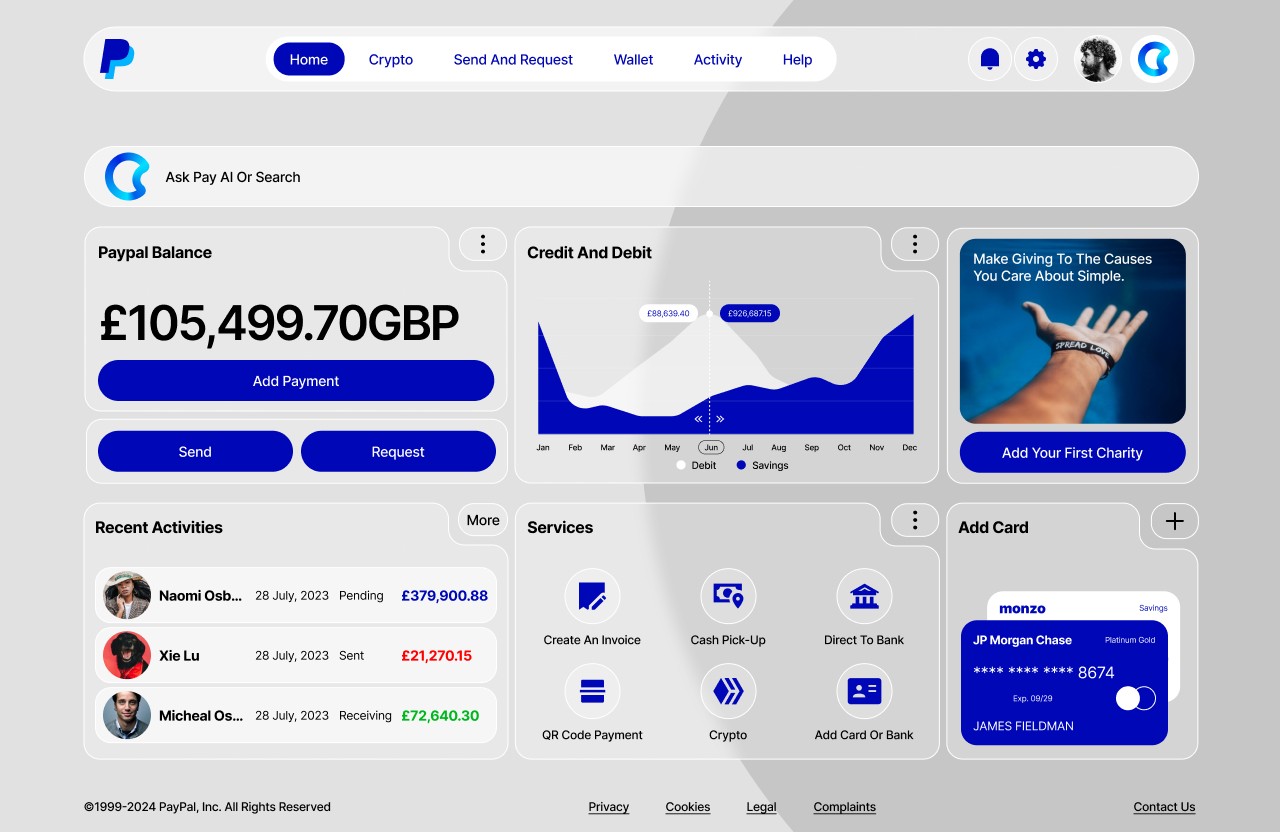Click Micheal Os... avatar
Viewport: 1280px width, 832px height.
127,715
